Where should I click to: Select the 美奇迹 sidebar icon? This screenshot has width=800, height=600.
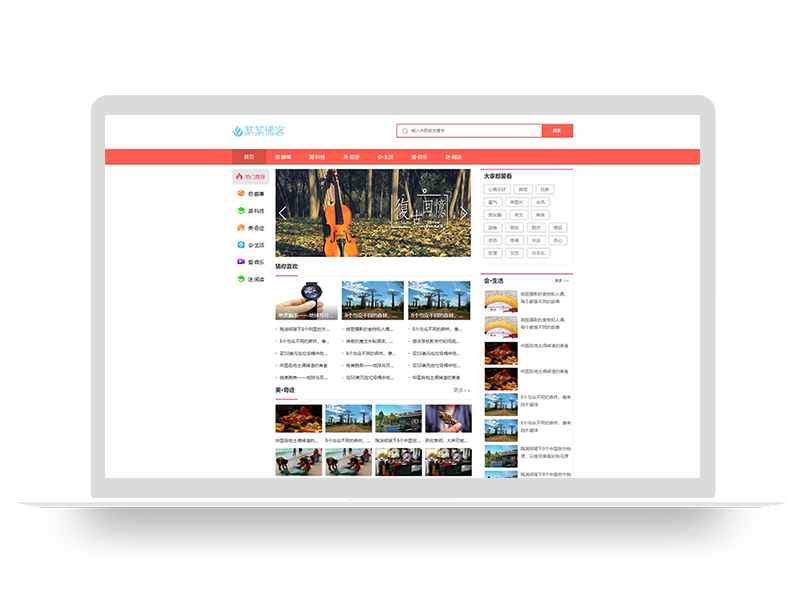point(240,227)
